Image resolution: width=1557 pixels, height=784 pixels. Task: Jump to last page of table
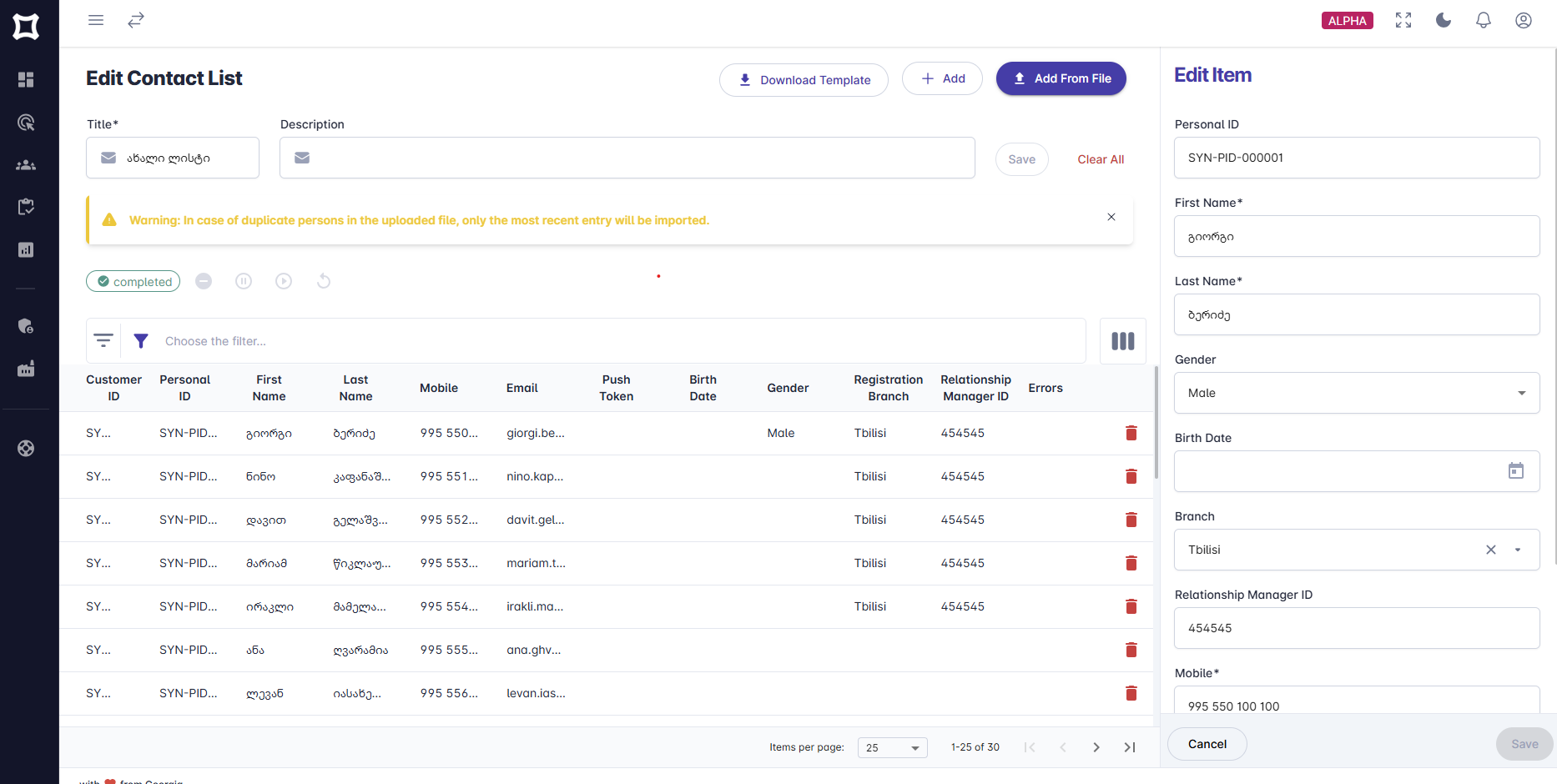1130,747
